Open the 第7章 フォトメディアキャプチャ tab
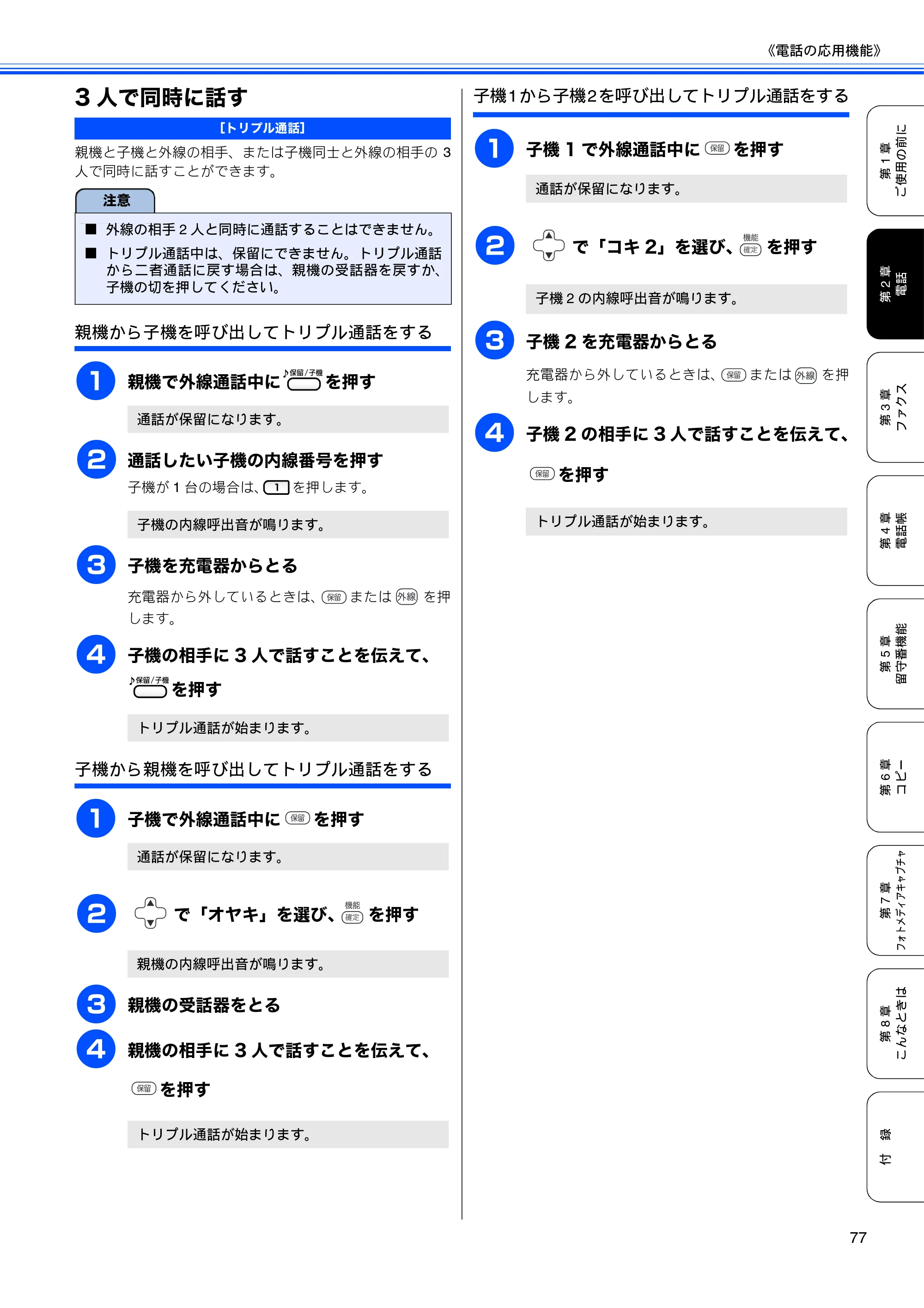This screenshot has height=1308, width=924. pos(895,900)
